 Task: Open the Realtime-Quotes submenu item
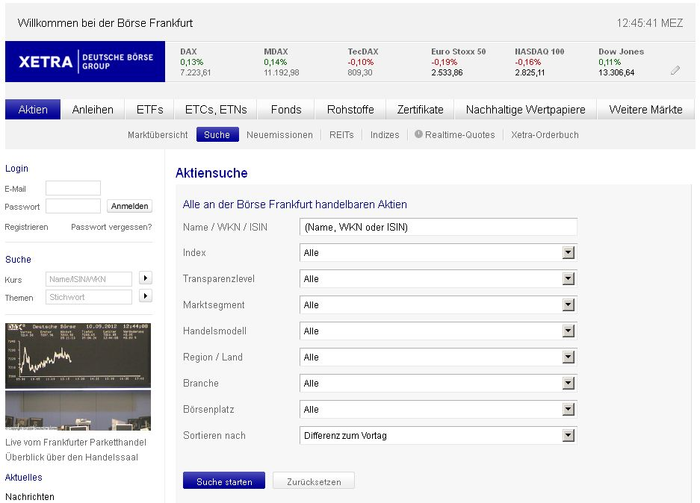tap(460, 135)
